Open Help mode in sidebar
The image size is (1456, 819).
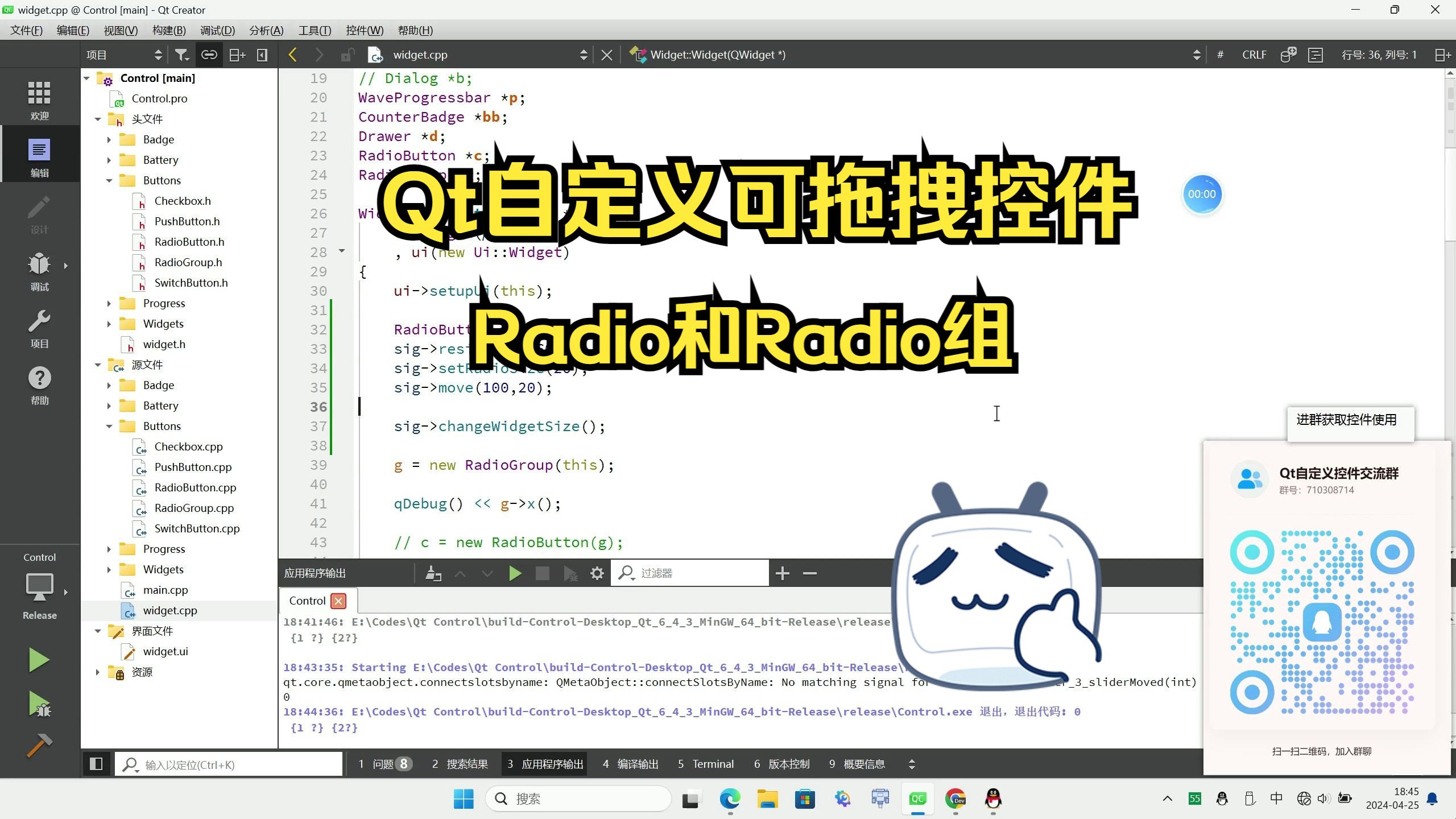39,384
